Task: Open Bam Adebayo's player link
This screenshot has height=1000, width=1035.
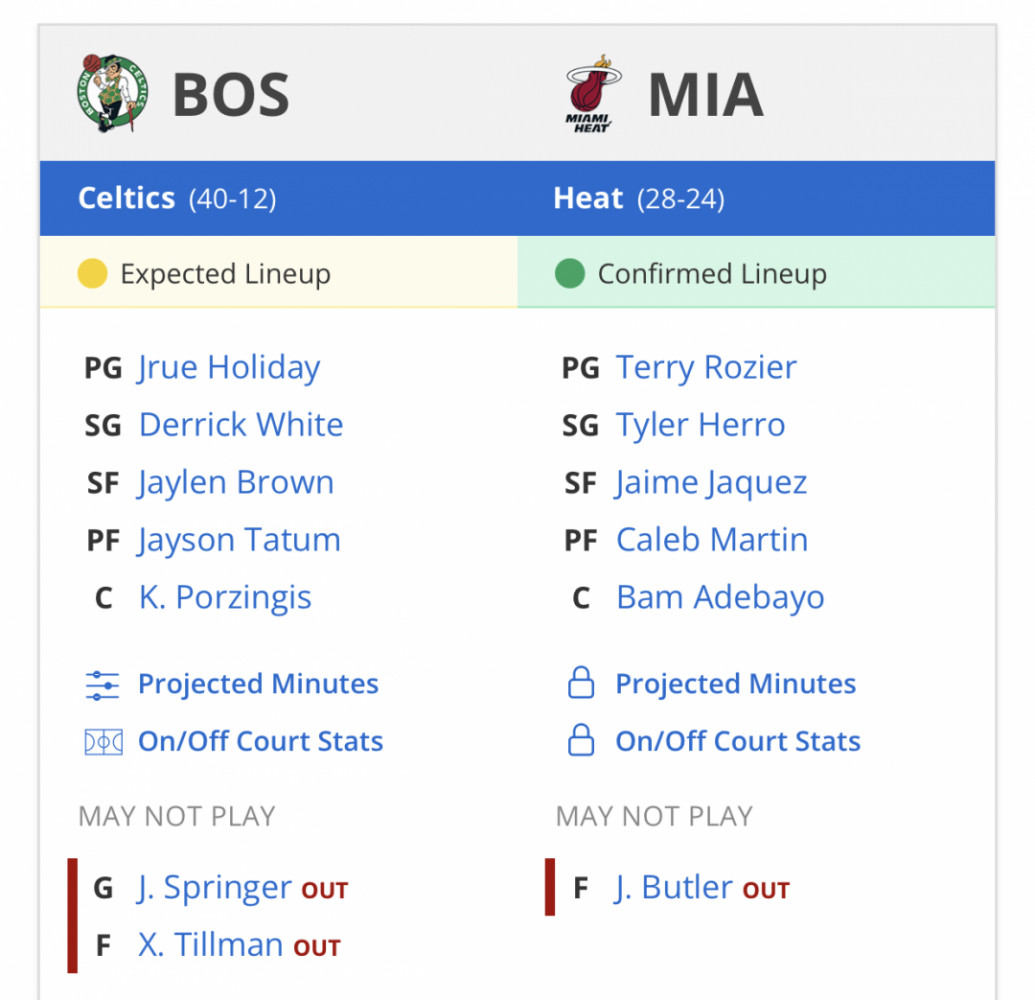Action: click(x=720, y=597)
